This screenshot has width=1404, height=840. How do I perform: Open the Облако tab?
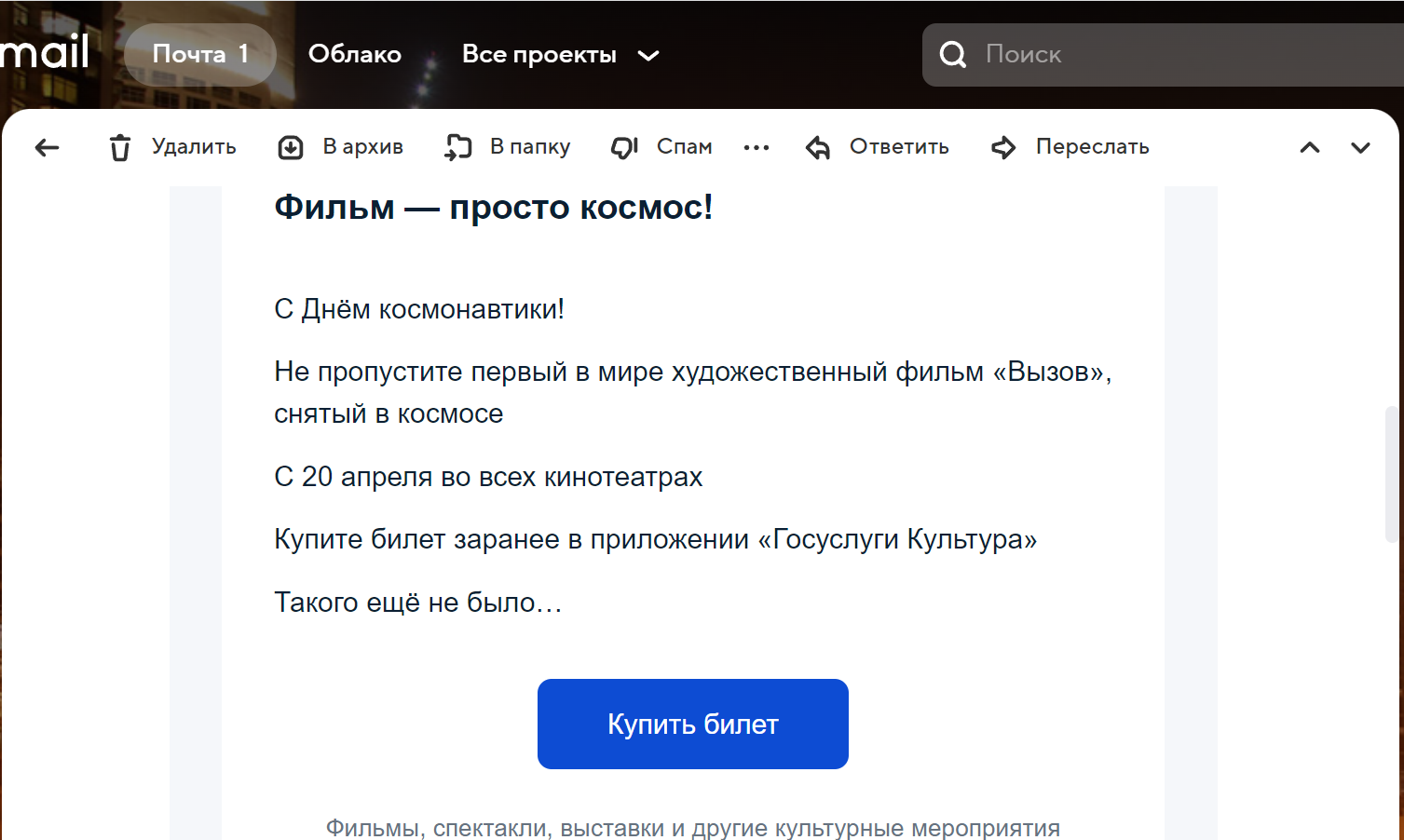click(x=355, y=54)
